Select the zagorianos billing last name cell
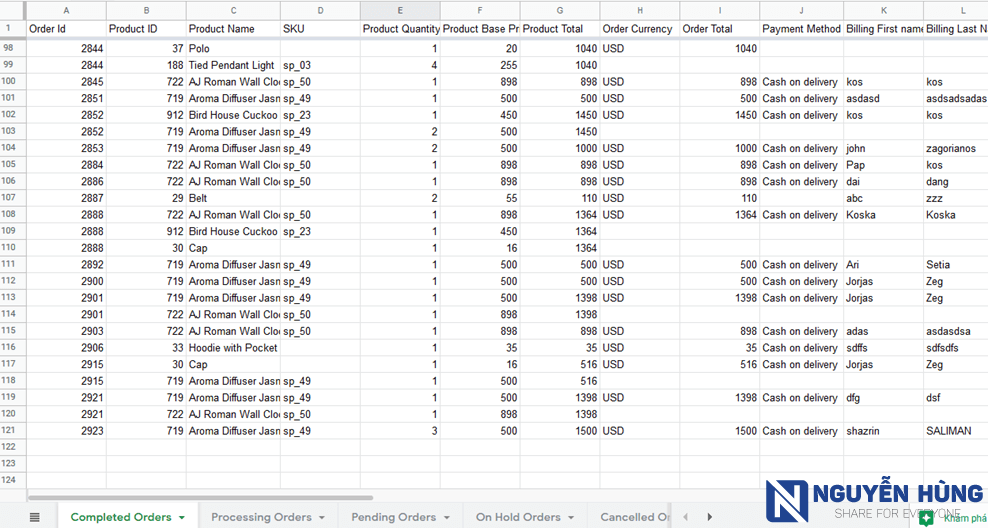This screenshot has width=988, height=528. pos(956,148)
